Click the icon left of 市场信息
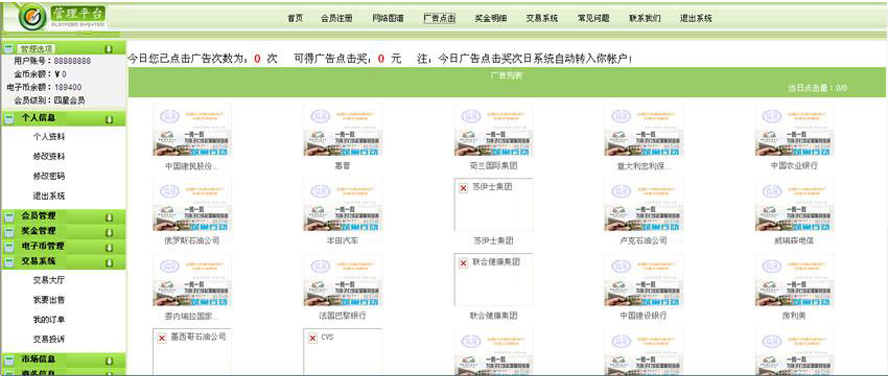 click(x=9, y=361)
